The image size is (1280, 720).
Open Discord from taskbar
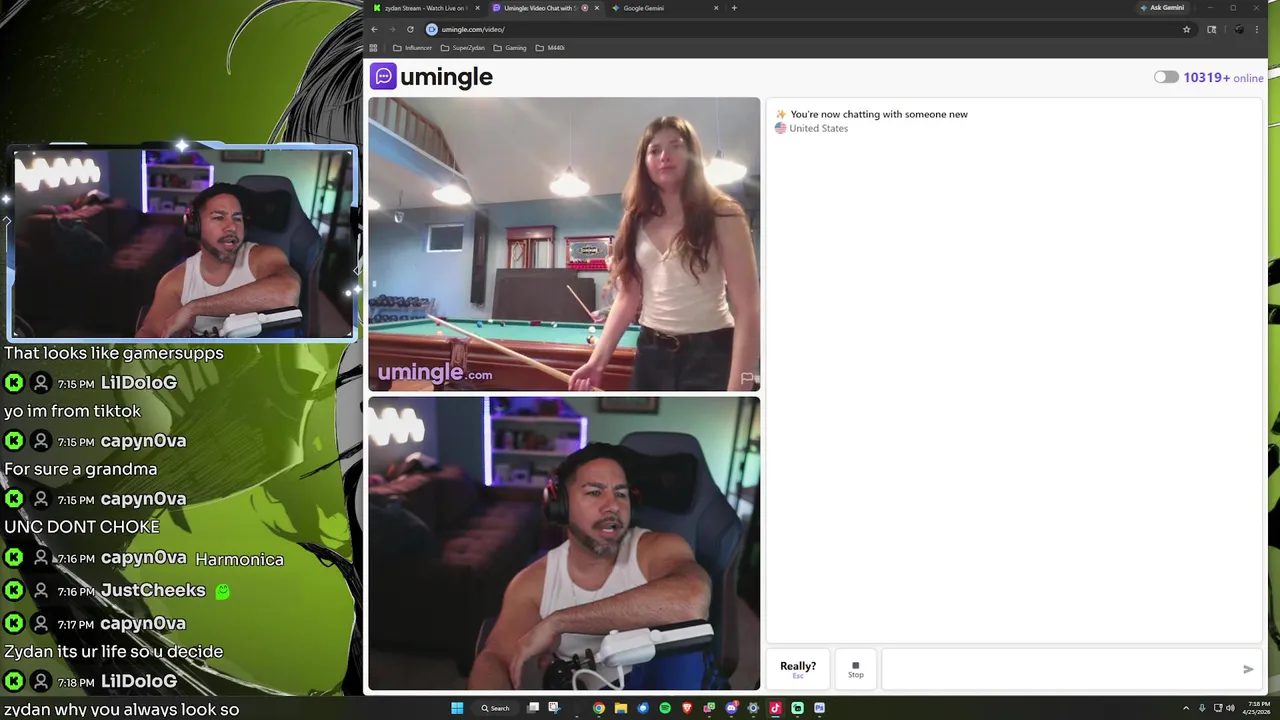[x=731, y=708]
